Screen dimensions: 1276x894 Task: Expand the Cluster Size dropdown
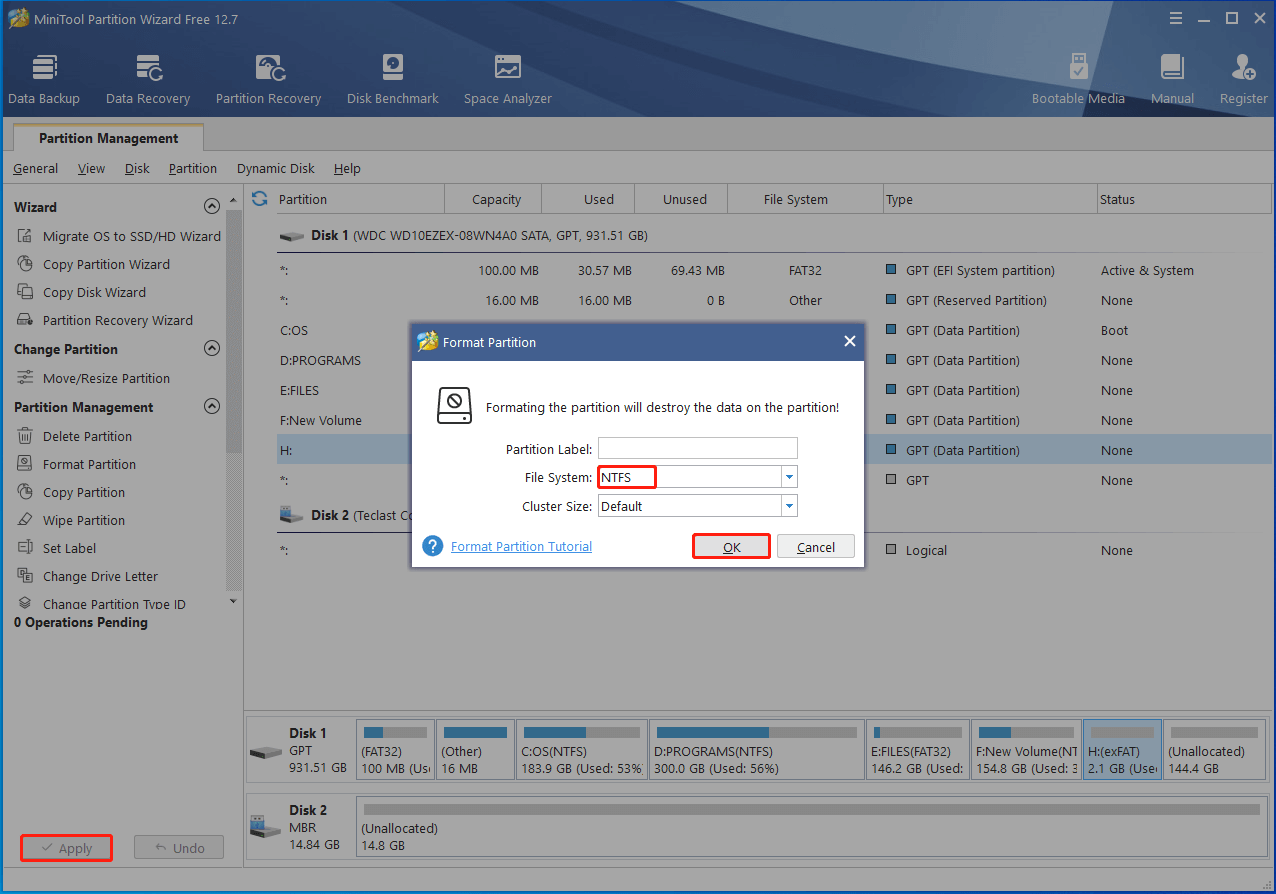point(789,507)
